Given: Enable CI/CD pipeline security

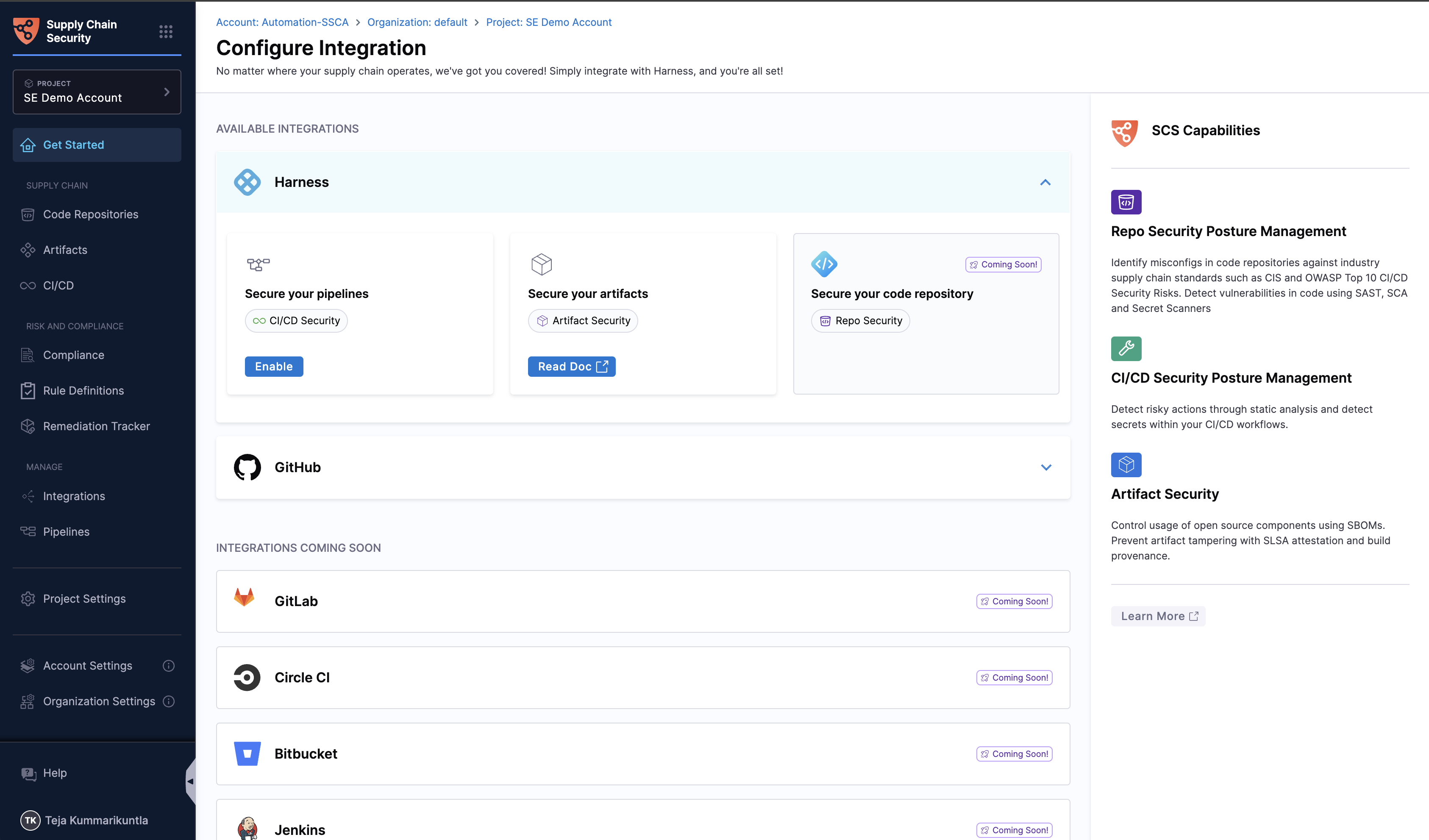Looking at the screenshot, I should pyautogui.click(x=274, y=367).
